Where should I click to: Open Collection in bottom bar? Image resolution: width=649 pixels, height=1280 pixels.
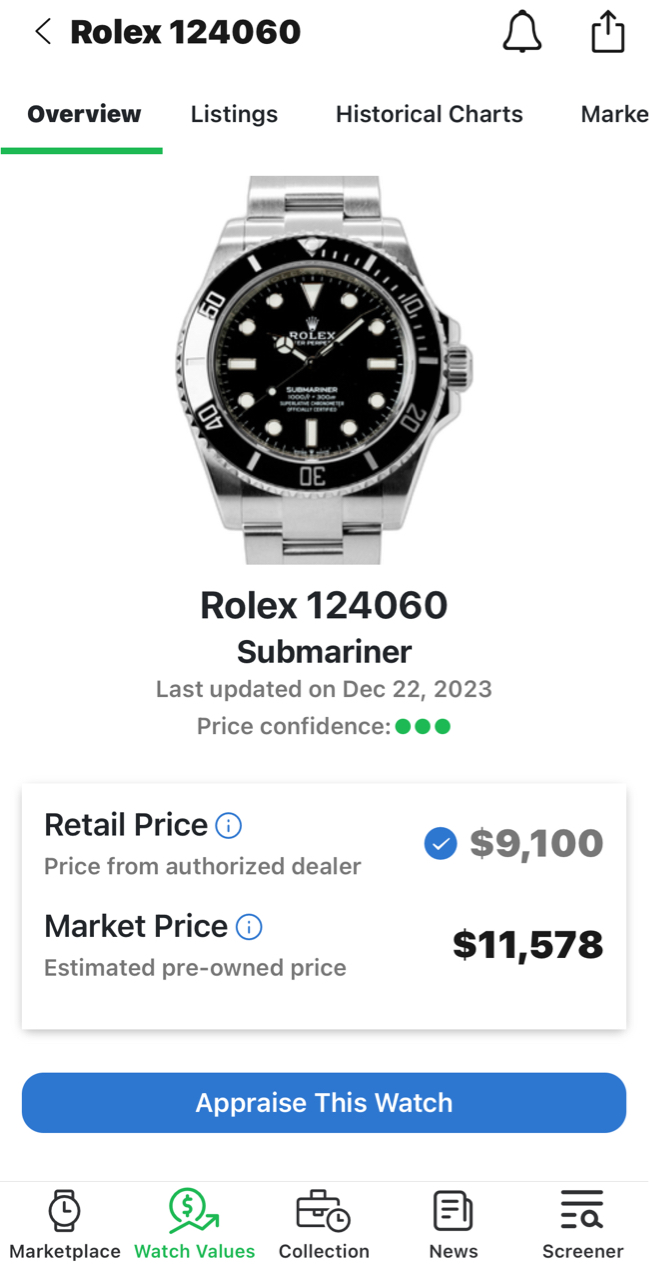coord(324,1225)
